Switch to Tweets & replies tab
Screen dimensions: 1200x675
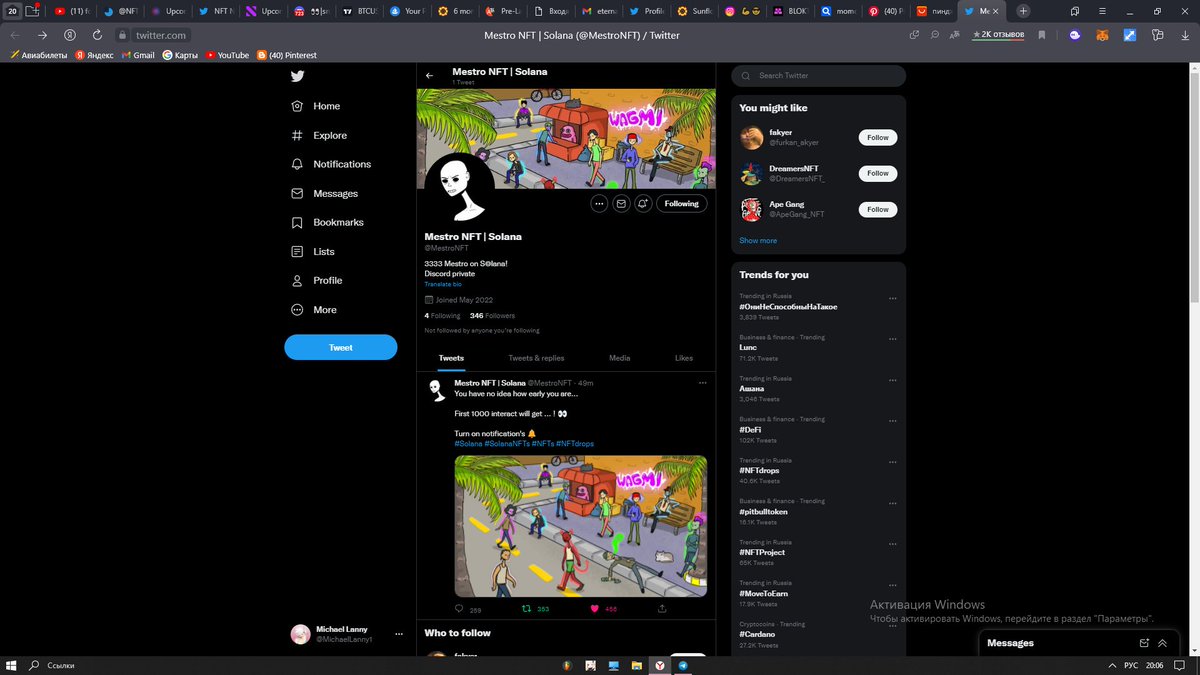(536, 358)
